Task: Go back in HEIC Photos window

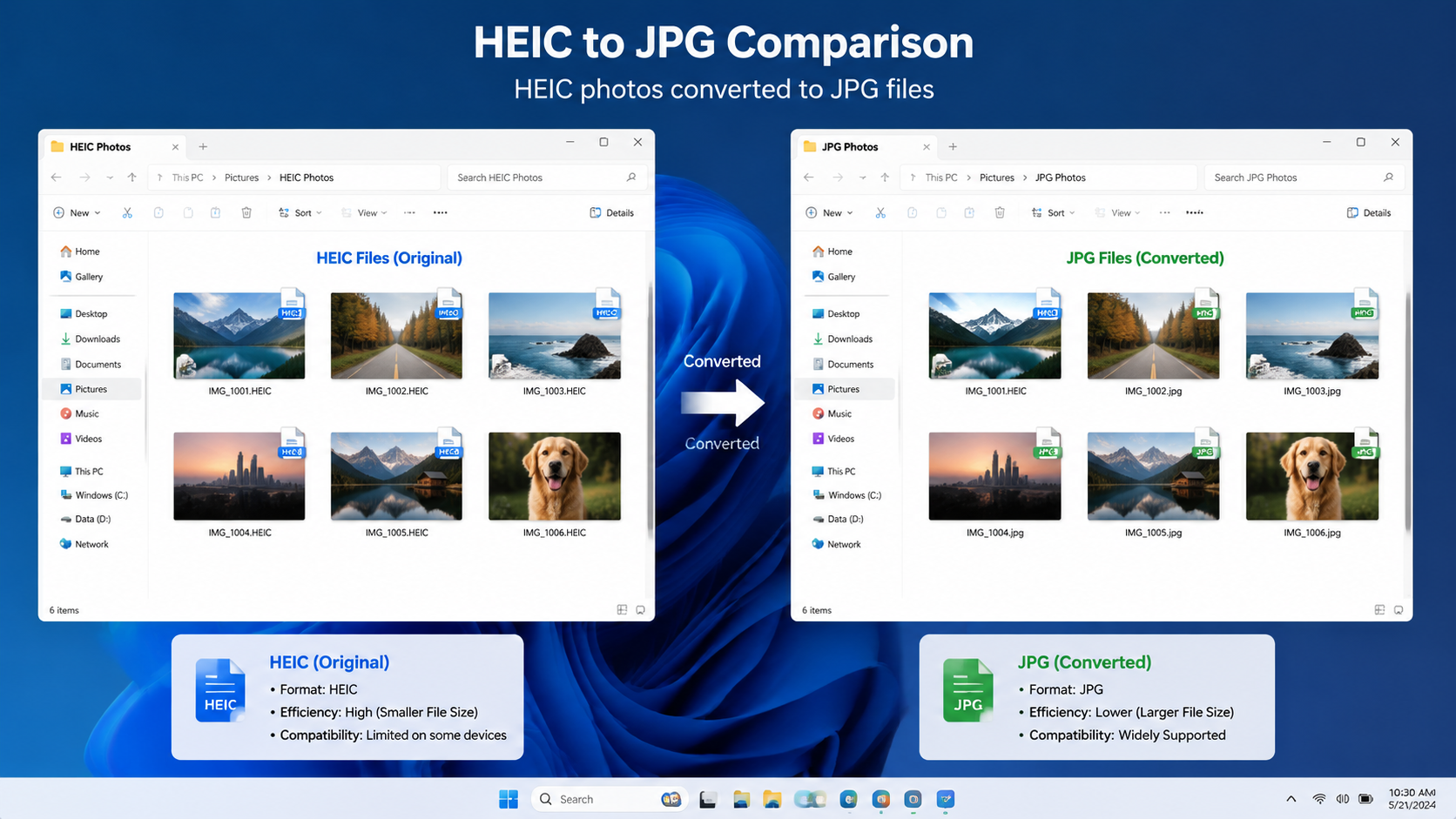Action: 57,178
